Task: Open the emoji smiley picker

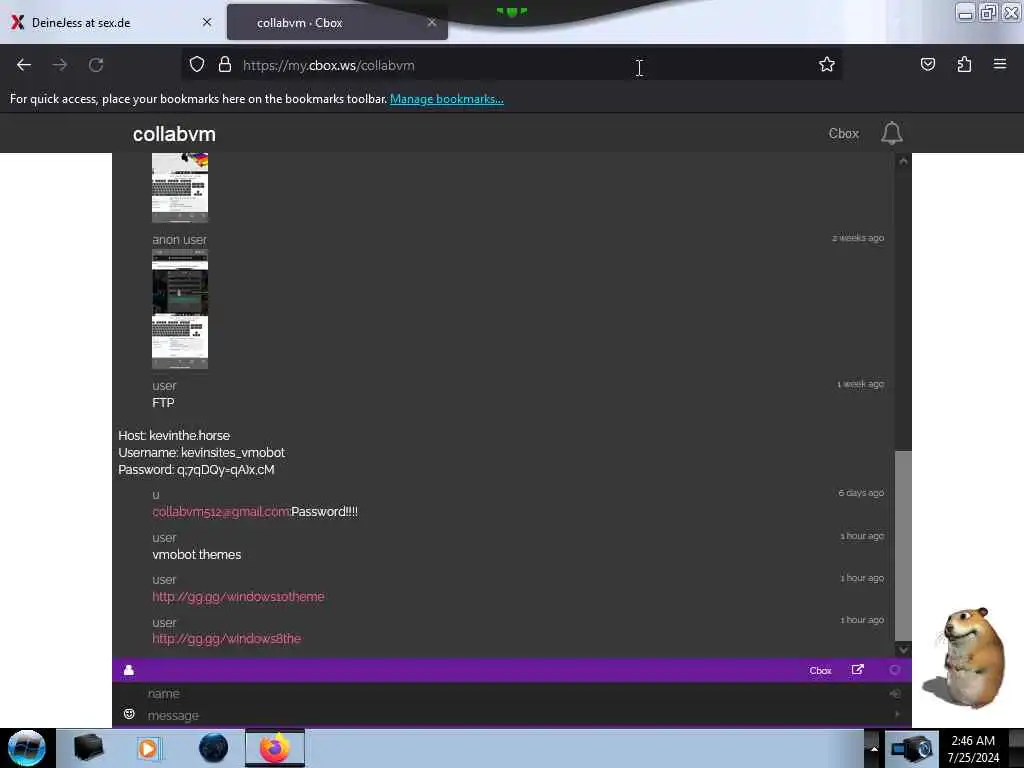Action: [x=129, y=714]
